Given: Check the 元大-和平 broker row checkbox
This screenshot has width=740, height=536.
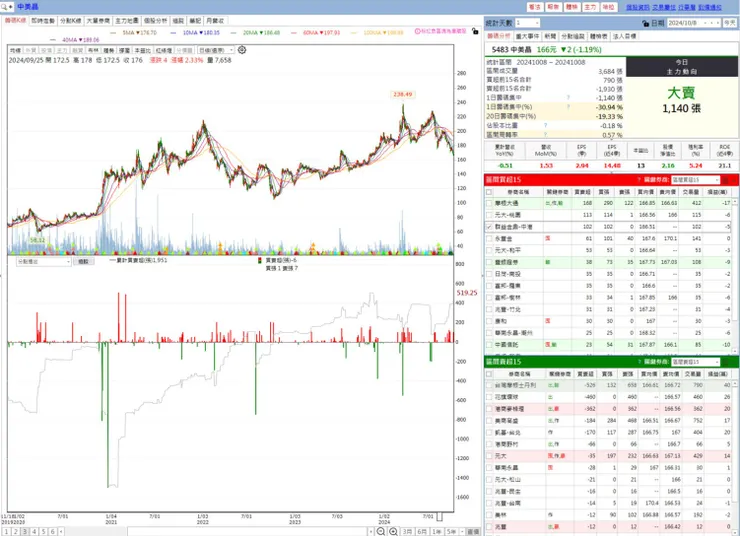Looking at the screenshot, I should coord(489,251).
